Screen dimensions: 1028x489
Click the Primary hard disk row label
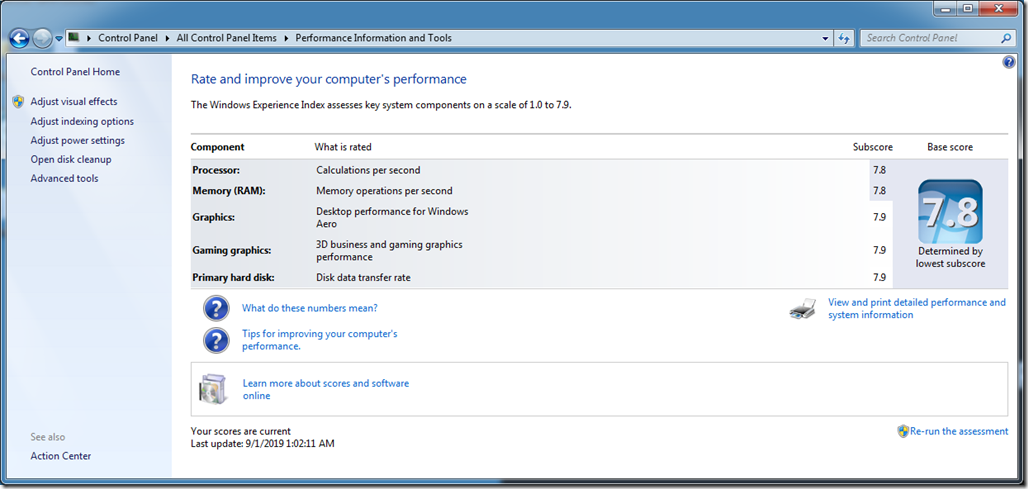(233, 278)
